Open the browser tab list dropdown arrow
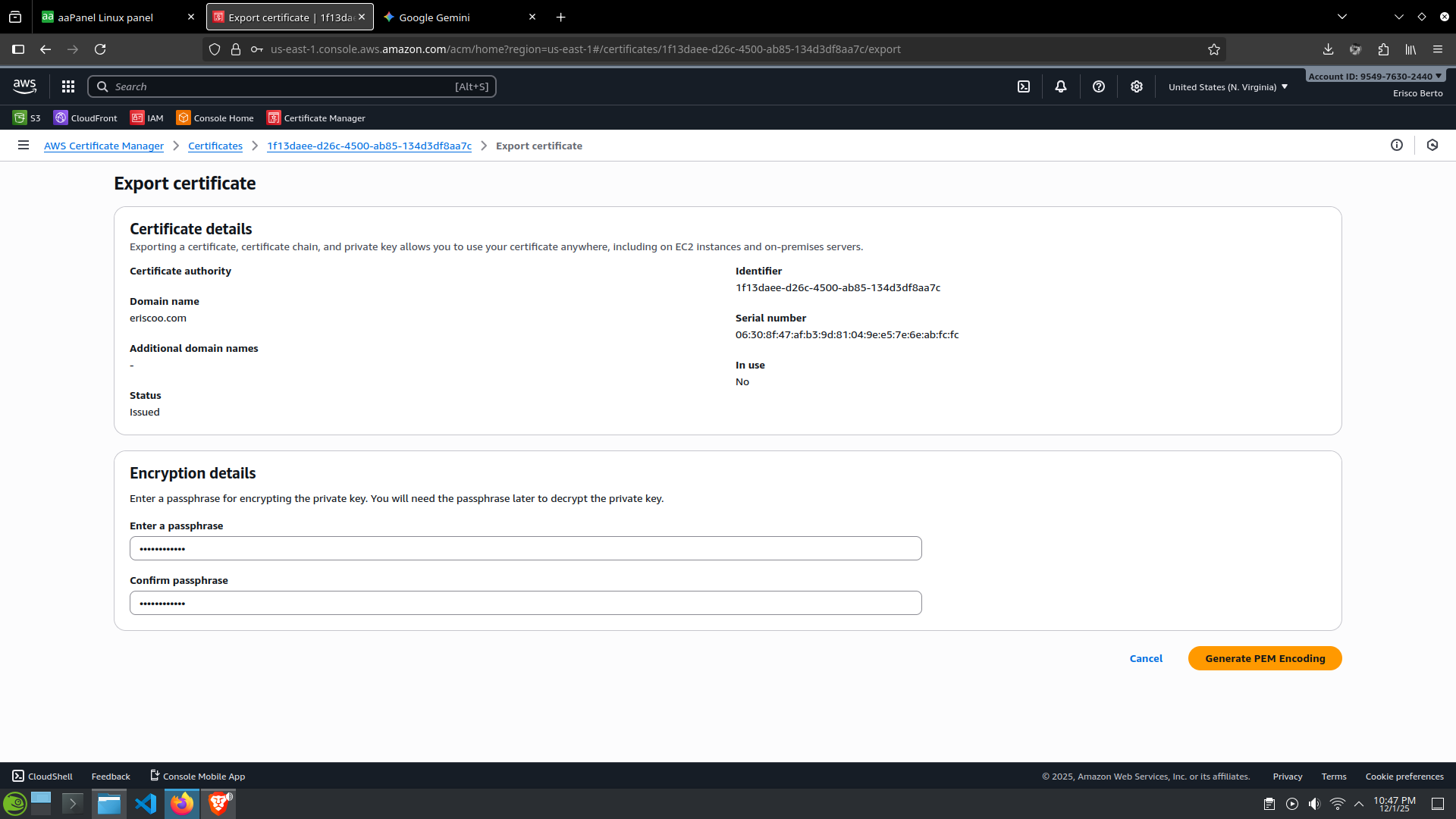This screenshot has height=819, width=1456. point(1342,17)
